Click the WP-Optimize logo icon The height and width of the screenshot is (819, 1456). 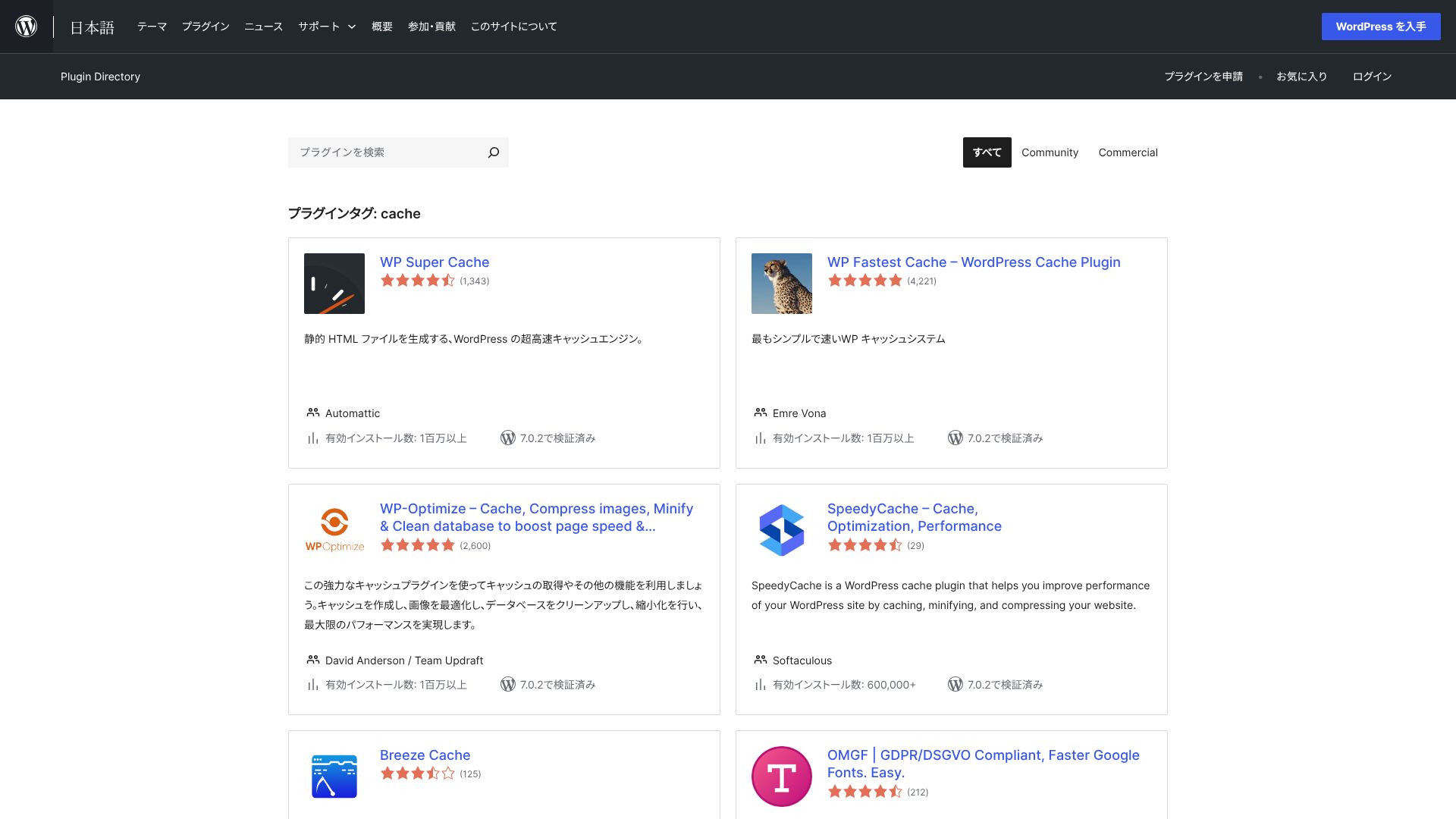(334, 530)
